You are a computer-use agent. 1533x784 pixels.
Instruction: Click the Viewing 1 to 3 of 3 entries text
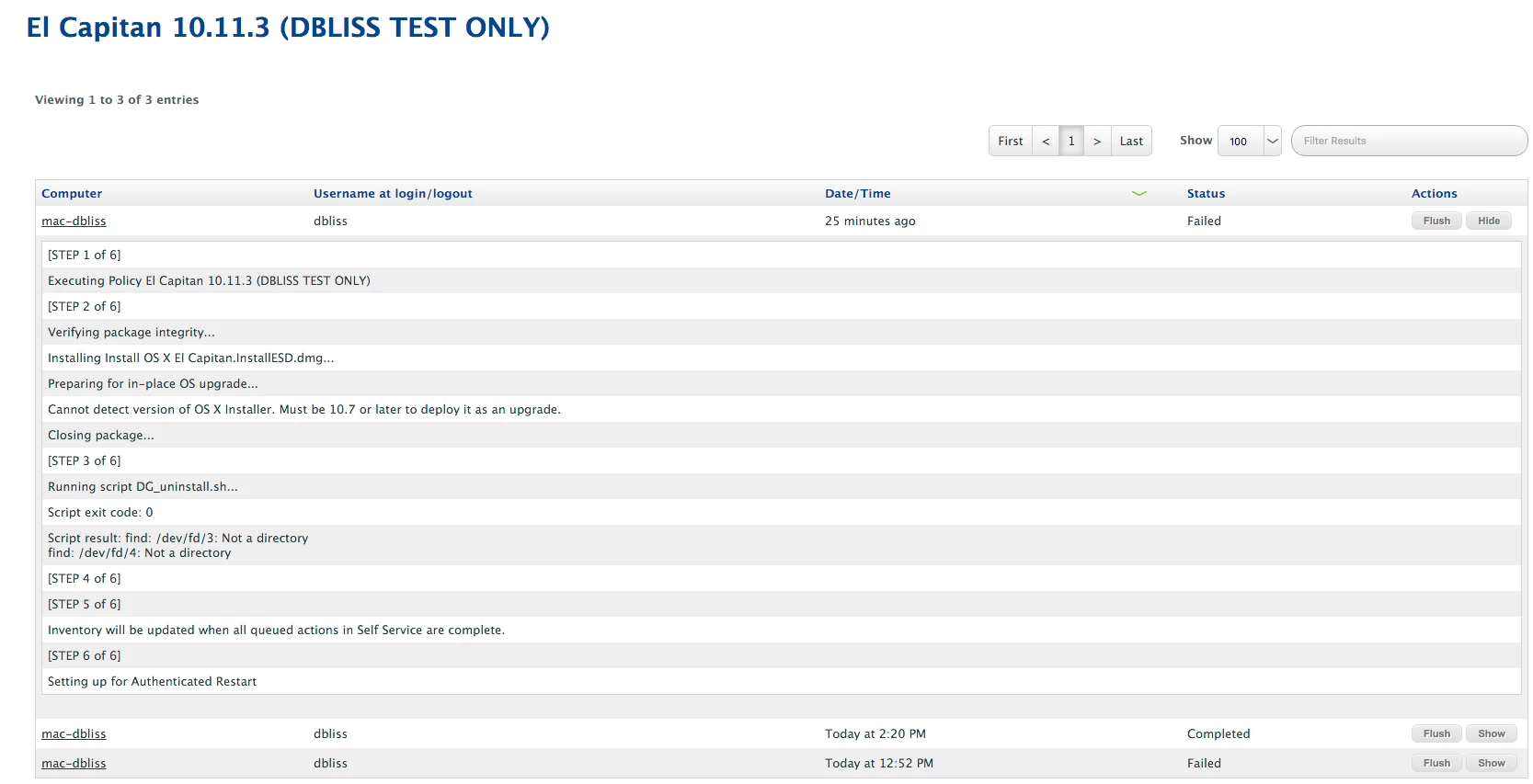click(x=117, y=100)
